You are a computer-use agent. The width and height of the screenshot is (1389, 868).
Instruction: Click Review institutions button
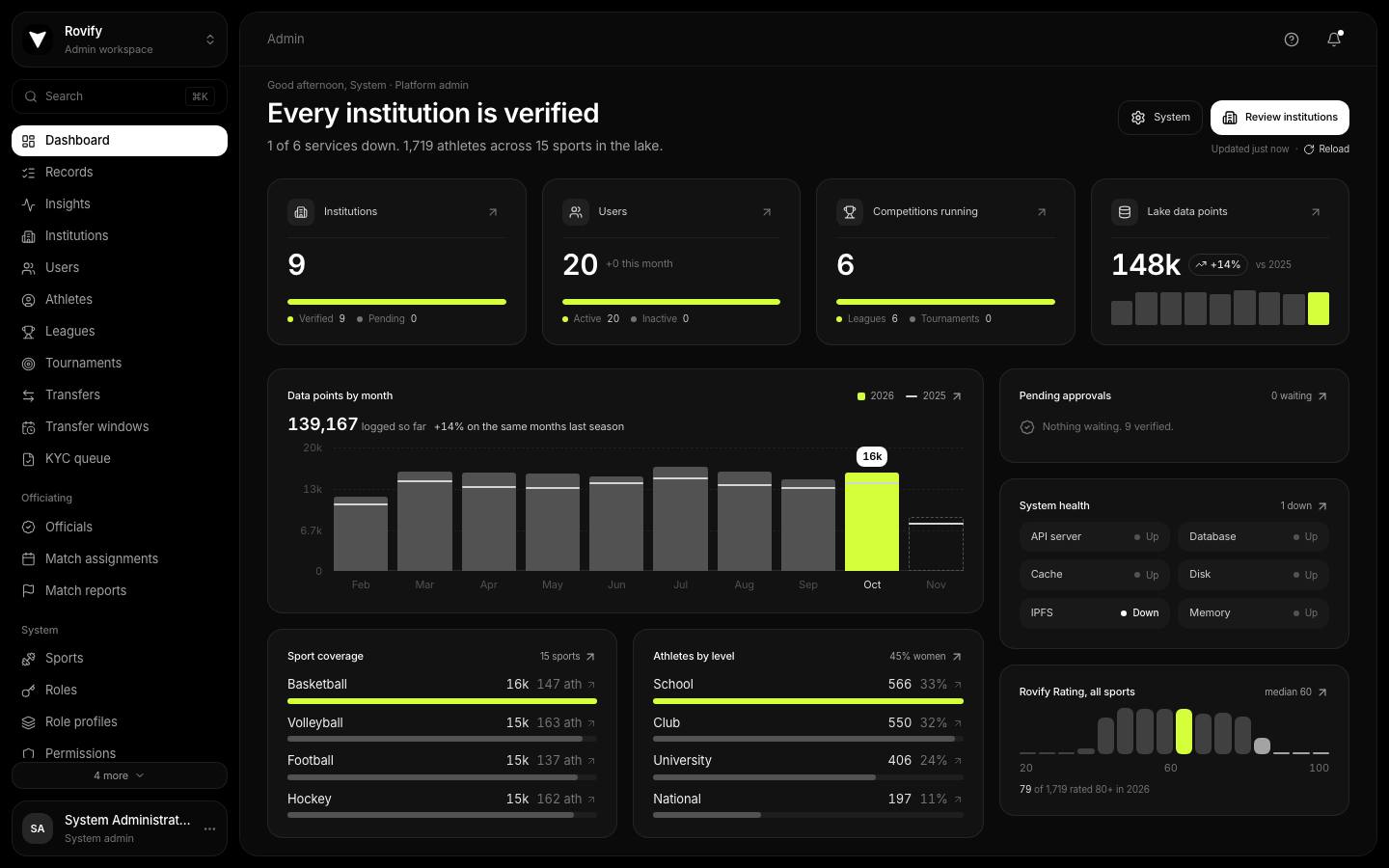[x=1280, y=118]
